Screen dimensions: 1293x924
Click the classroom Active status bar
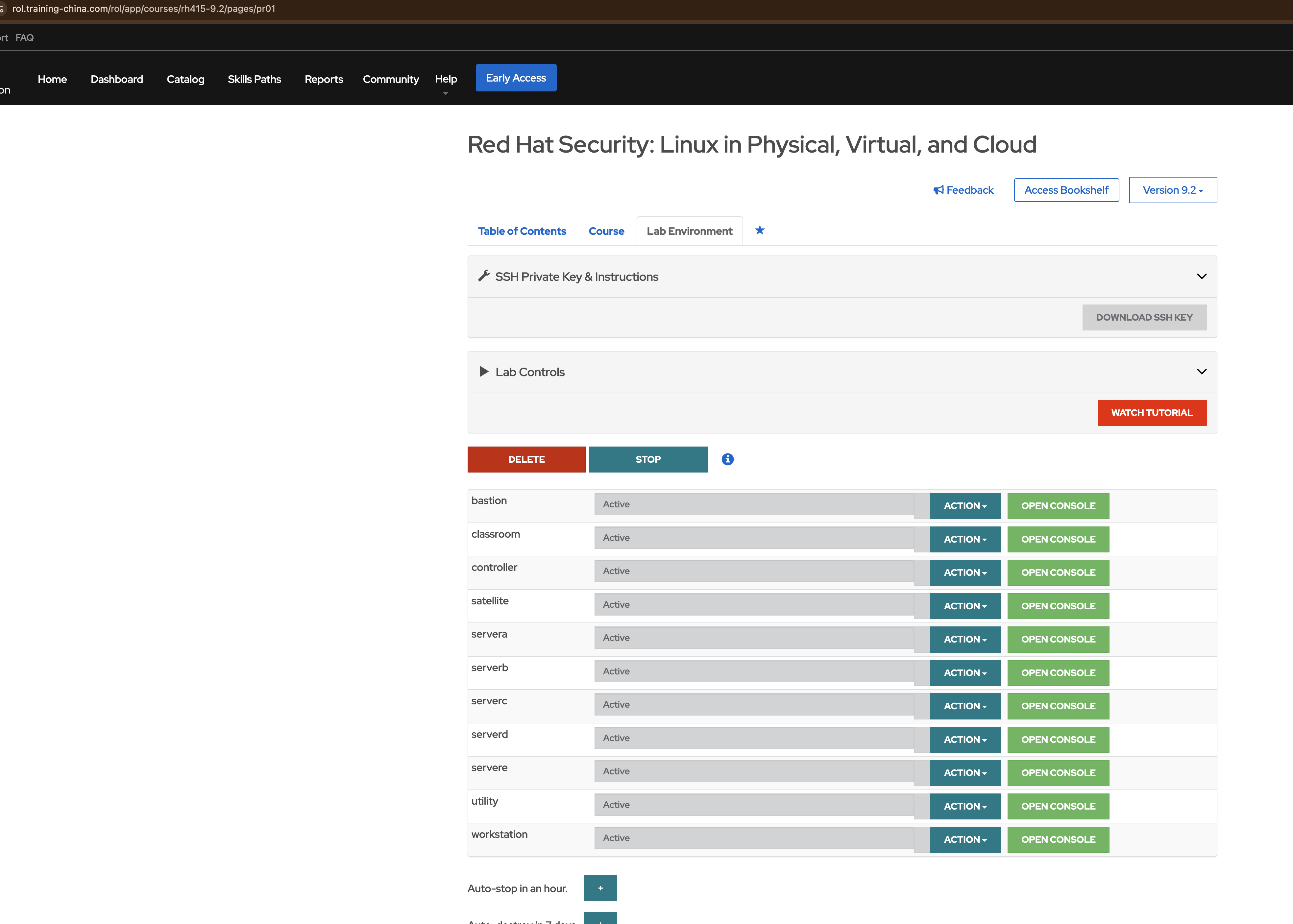[x=753, y=538]
